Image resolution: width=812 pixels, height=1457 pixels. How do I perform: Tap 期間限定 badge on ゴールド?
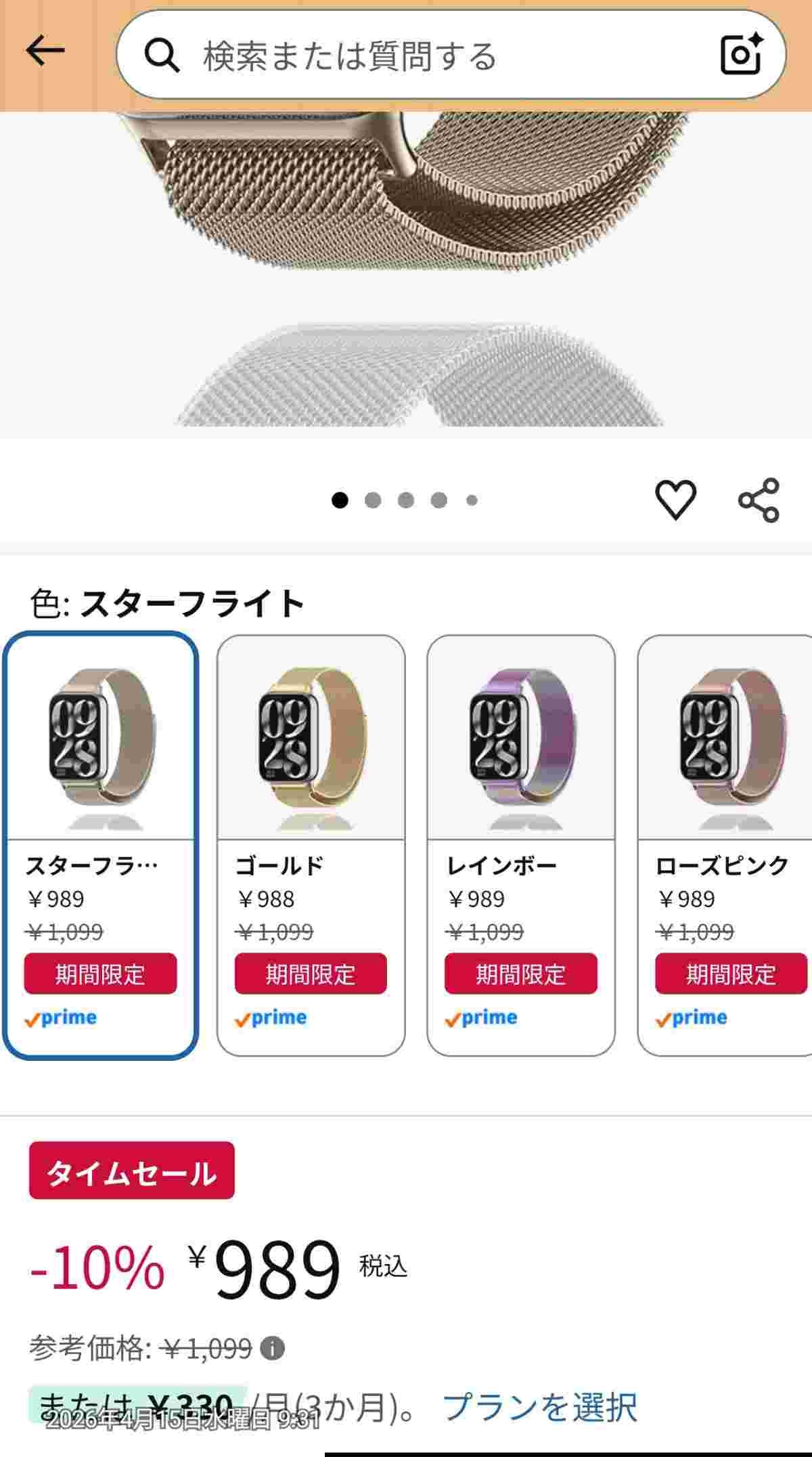[311, 974]
